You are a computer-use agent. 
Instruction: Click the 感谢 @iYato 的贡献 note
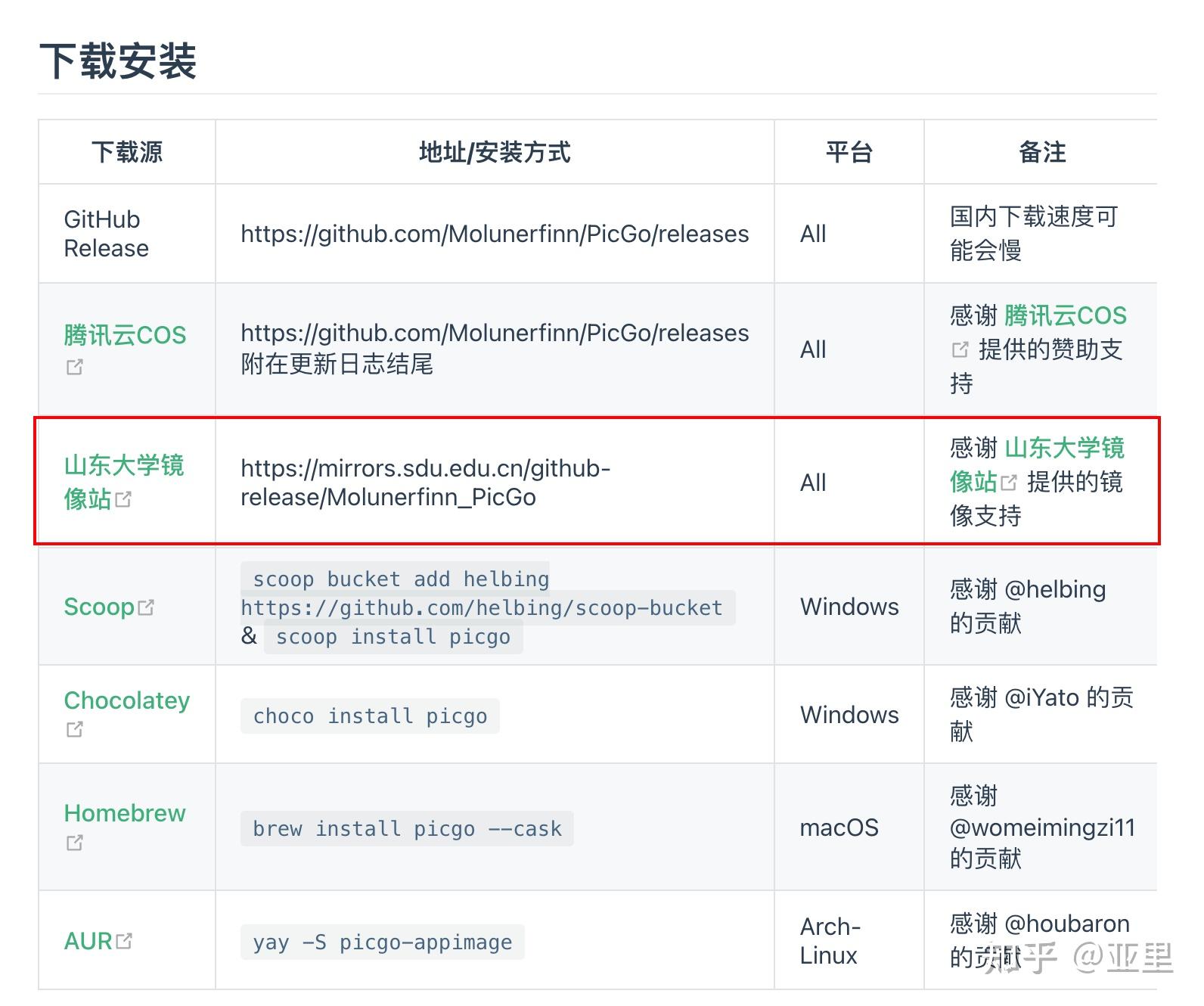[x=1041, y=714]
